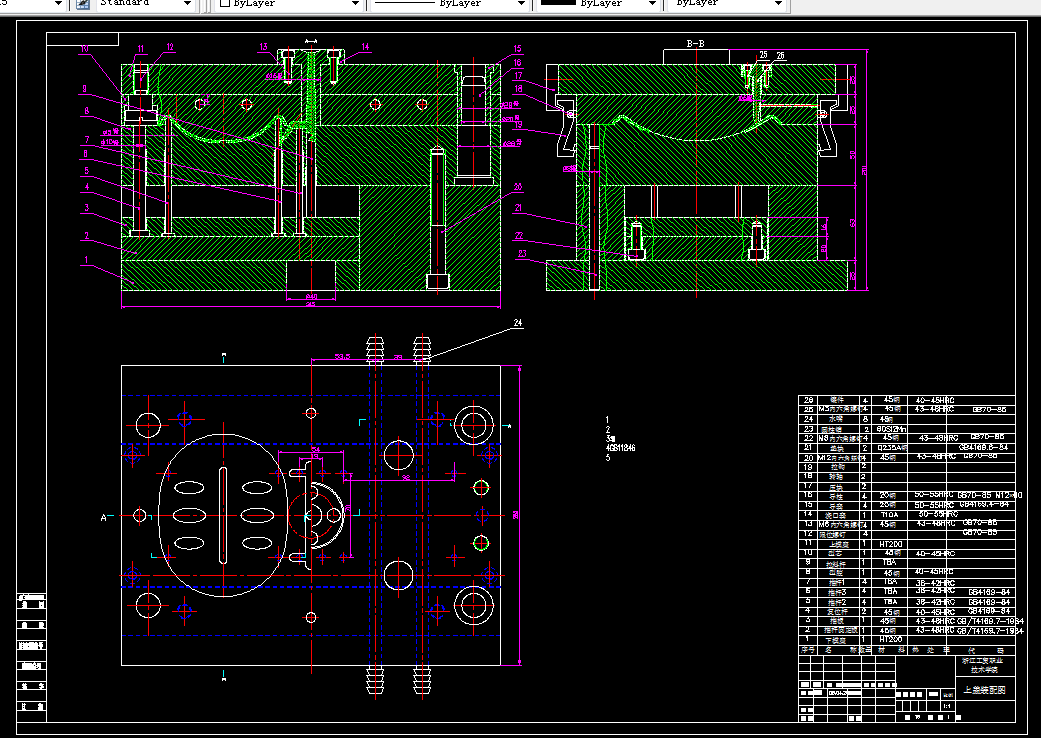
Task: Select part balloon number 9
Action: [x=84, y=88]
